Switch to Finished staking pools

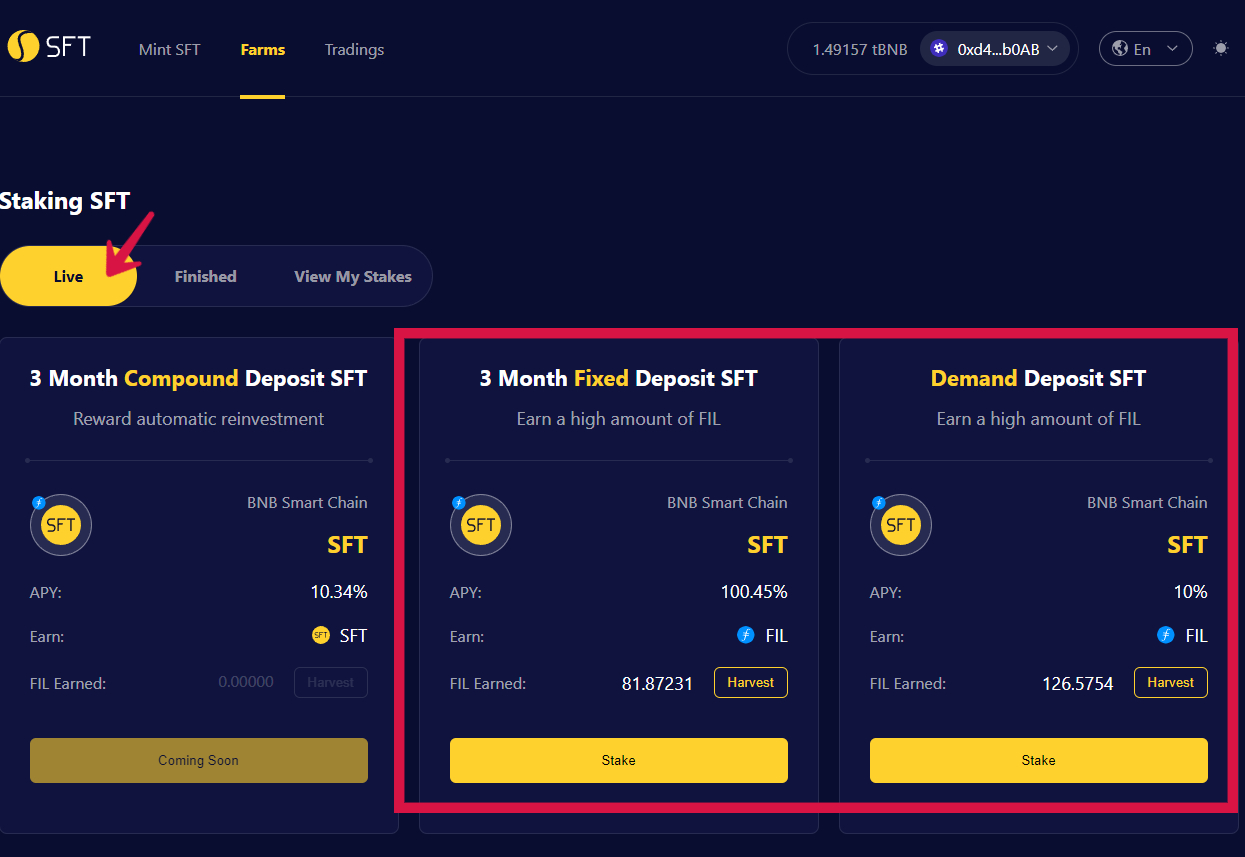[205, 276]
